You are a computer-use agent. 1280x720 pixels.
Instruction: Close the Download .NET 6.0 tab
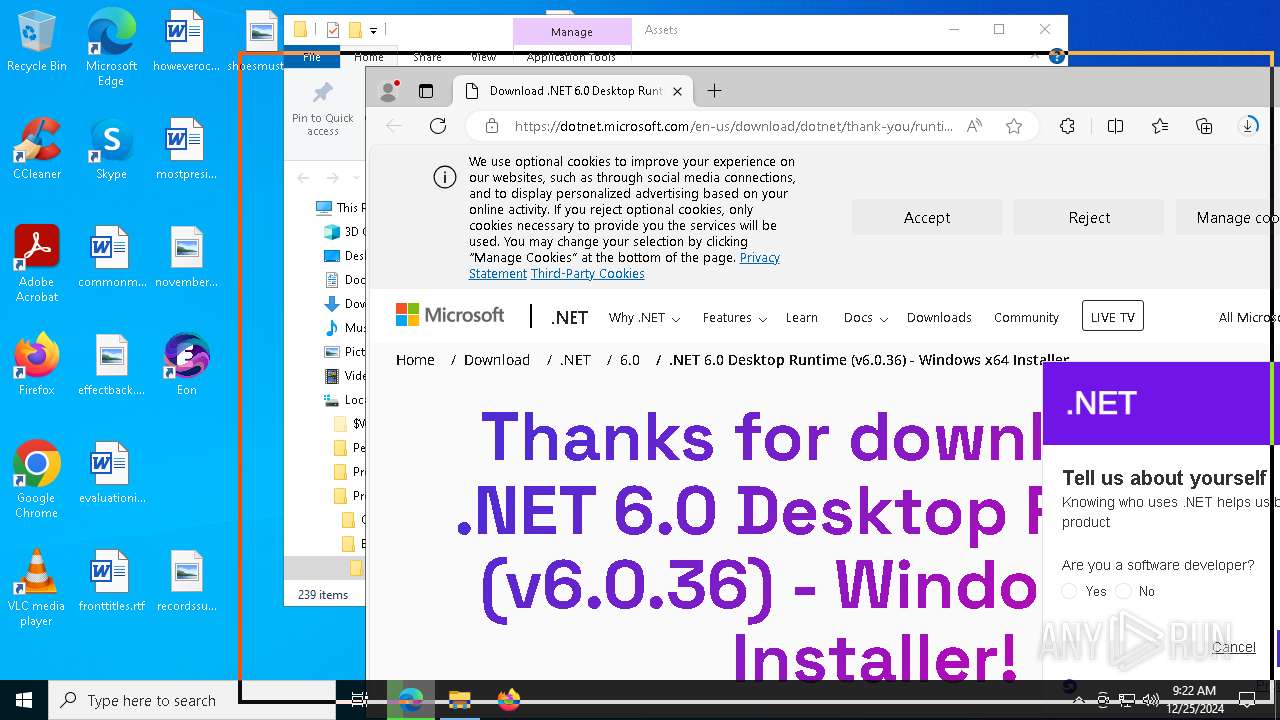pos(677,91)
